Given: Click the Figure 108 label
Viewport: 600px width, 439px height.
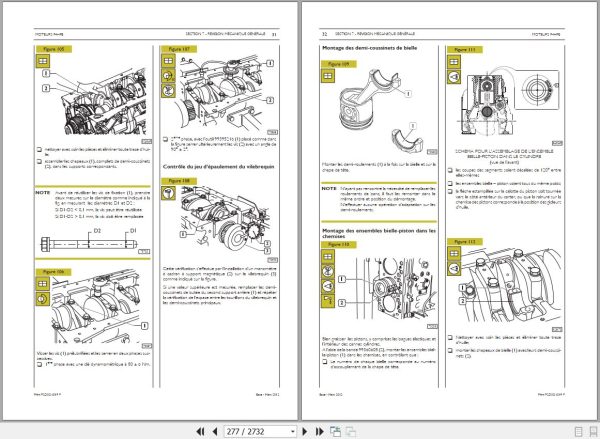Looking at the screenshot, I should (x=179, y=181).
